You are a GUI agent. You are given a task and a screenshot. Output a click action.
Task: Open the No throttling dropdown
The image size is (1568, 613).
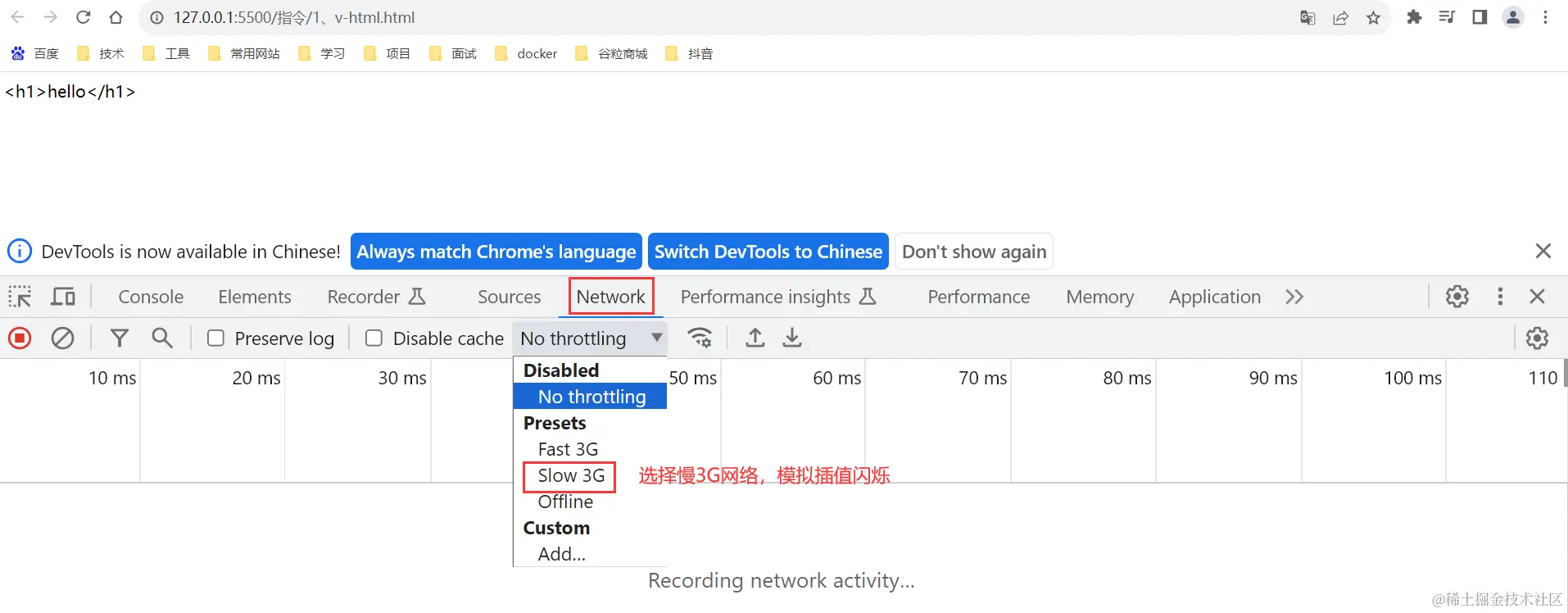(590, 338)
